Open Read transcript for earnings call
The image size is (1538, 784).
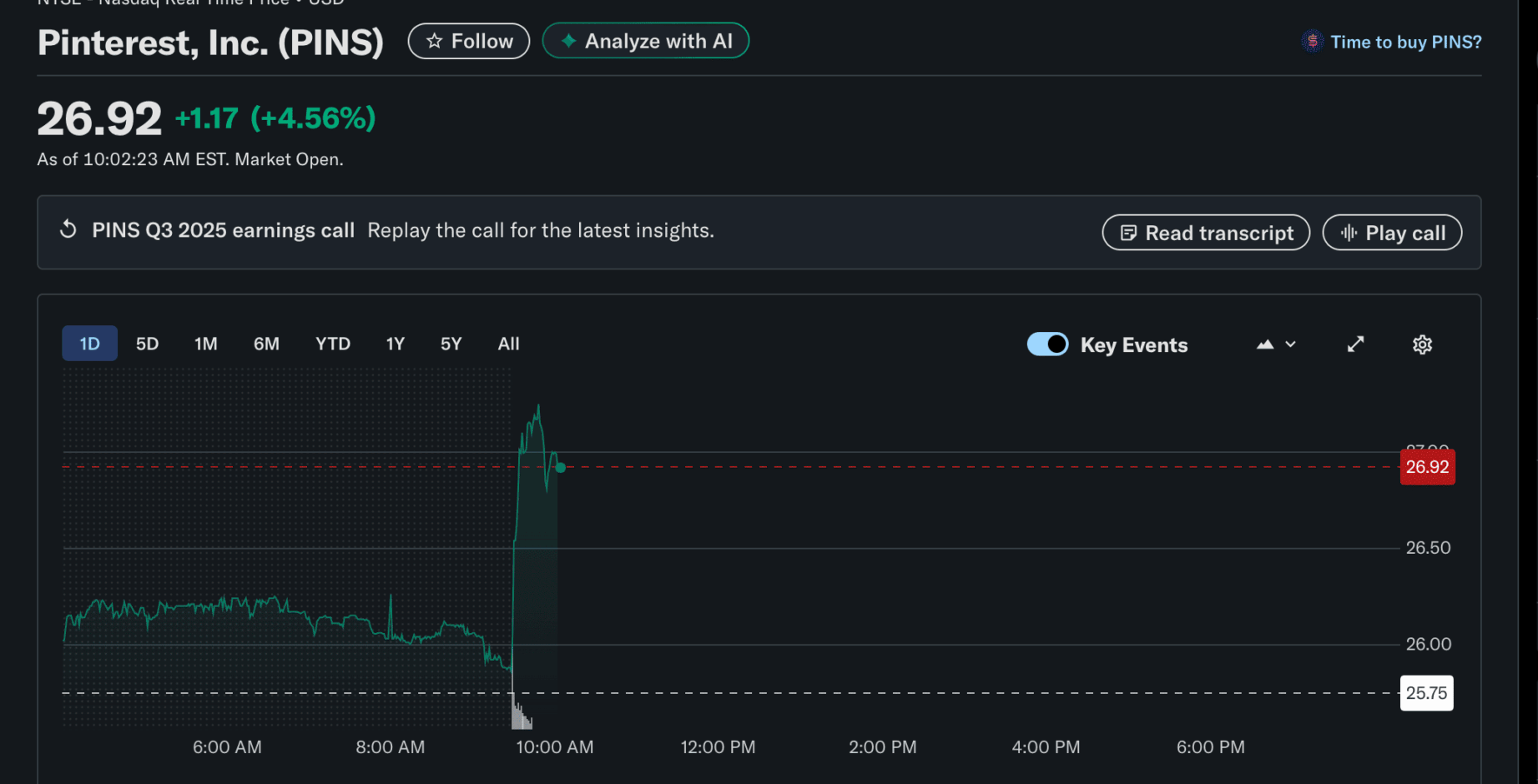coord(1205,233)
